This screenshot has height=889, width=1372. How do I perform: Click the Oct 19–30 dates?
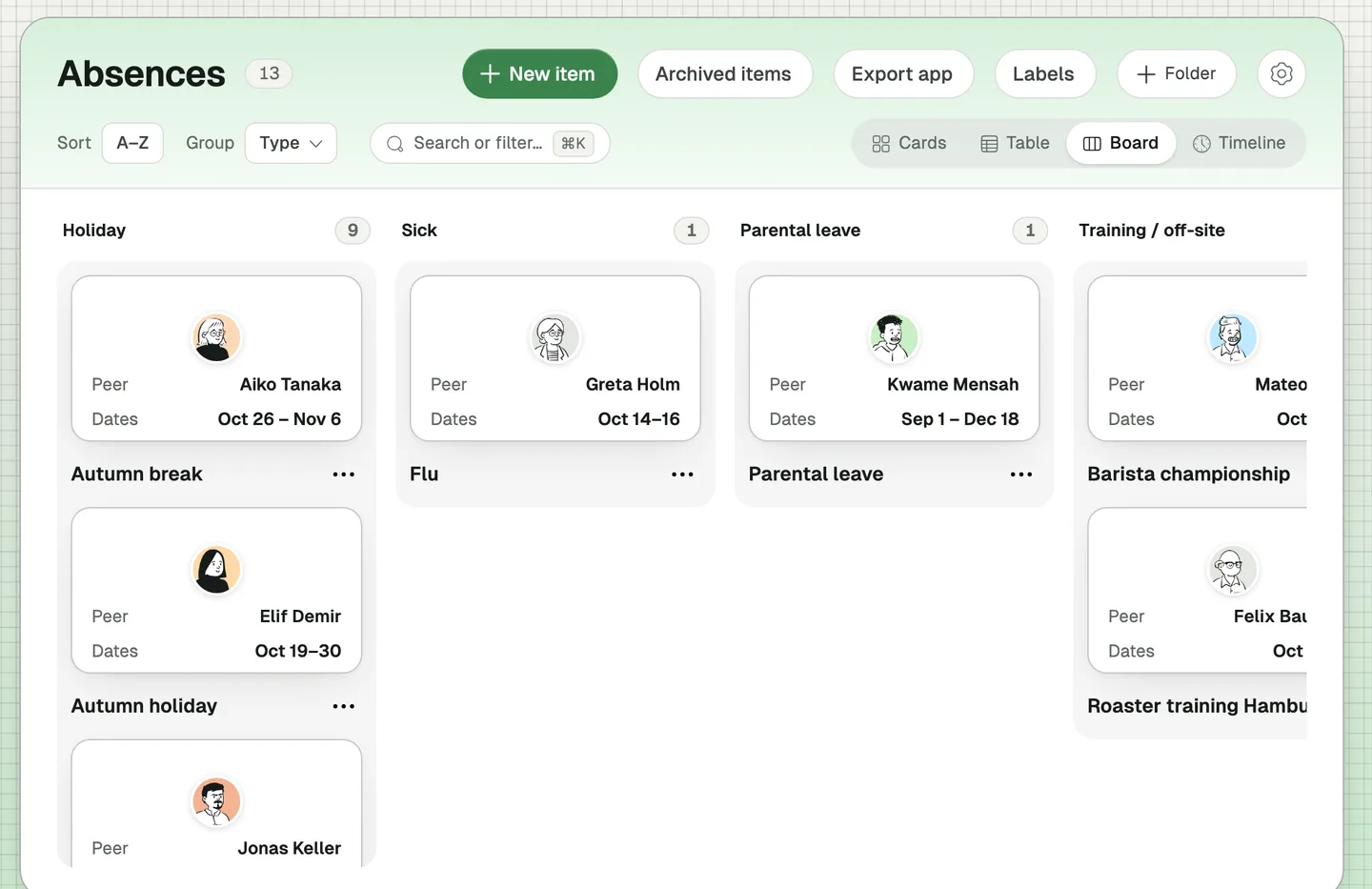(x=298, y=651)
